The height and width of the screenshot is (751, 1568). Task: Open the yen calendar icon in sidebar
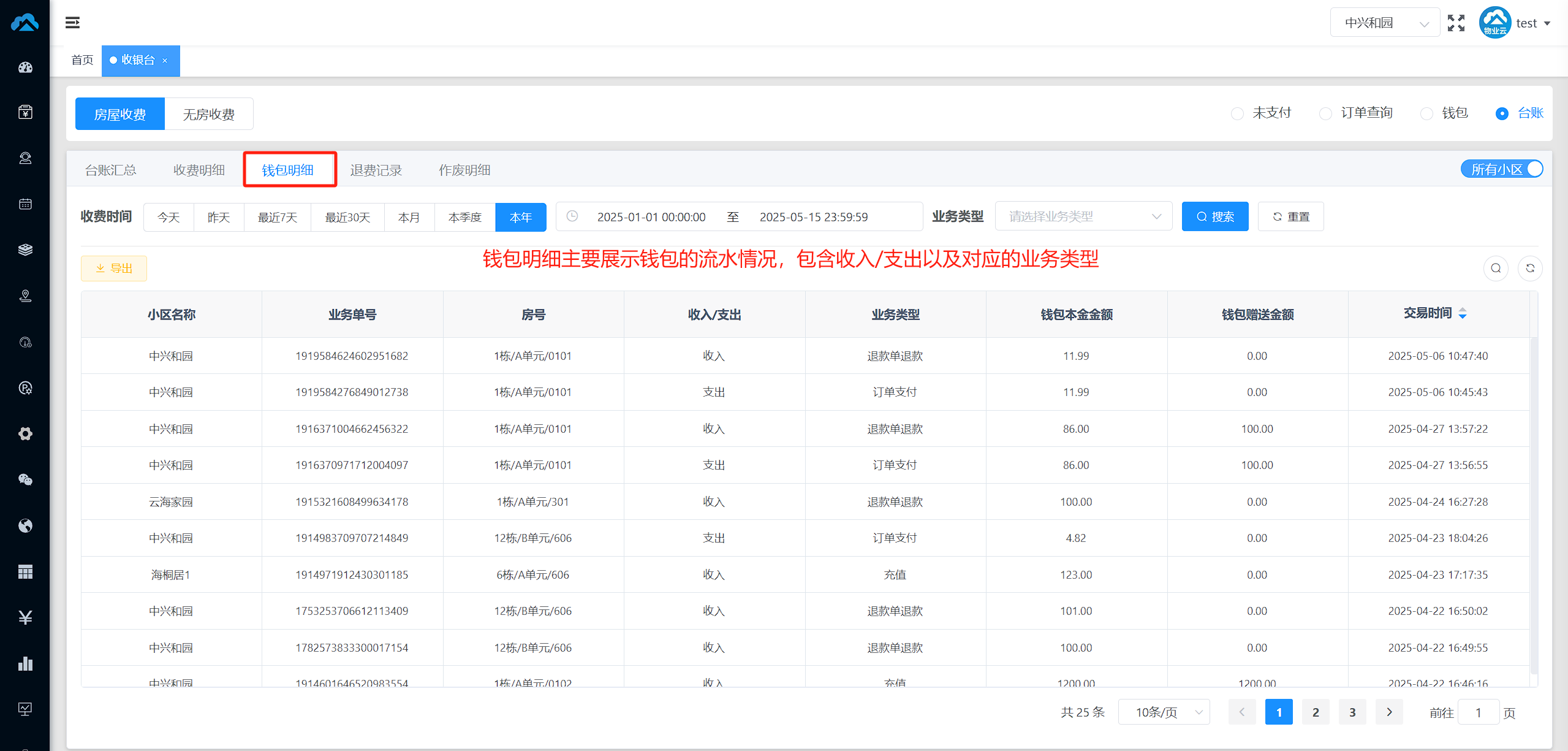click(x=25, y=112)
